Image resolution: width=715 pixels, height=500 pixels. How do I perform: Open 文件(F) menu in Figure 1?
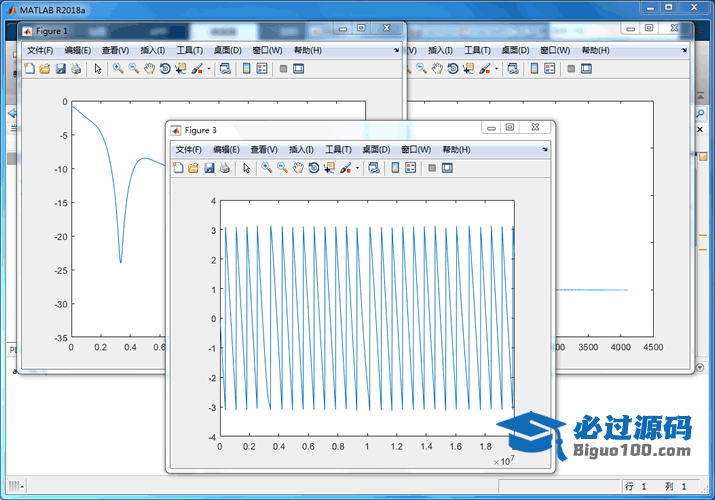[x=40, y=50]
